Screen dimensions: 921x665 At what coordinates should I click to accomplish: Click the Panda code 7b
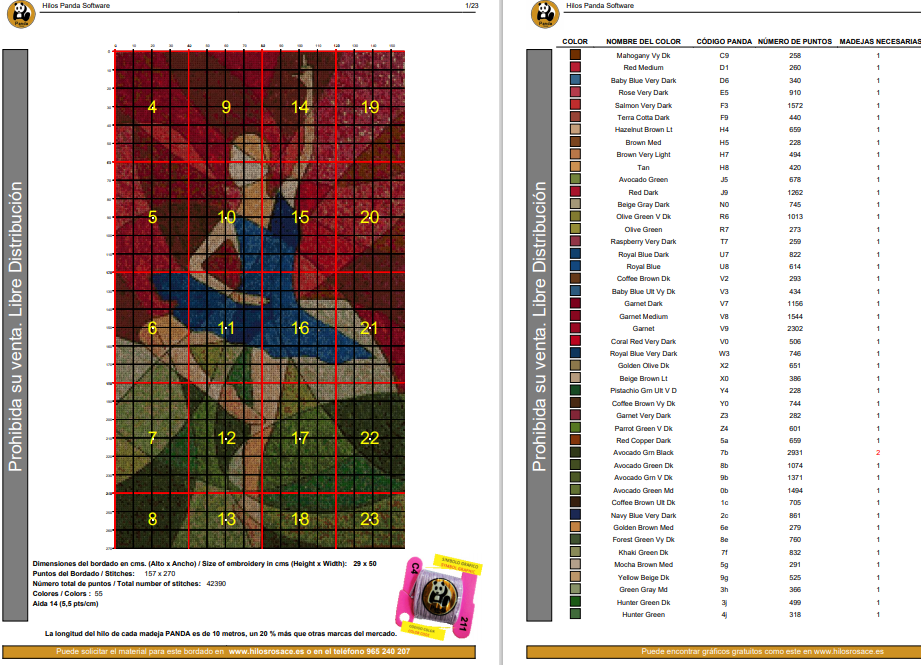[x=724, y=453]
